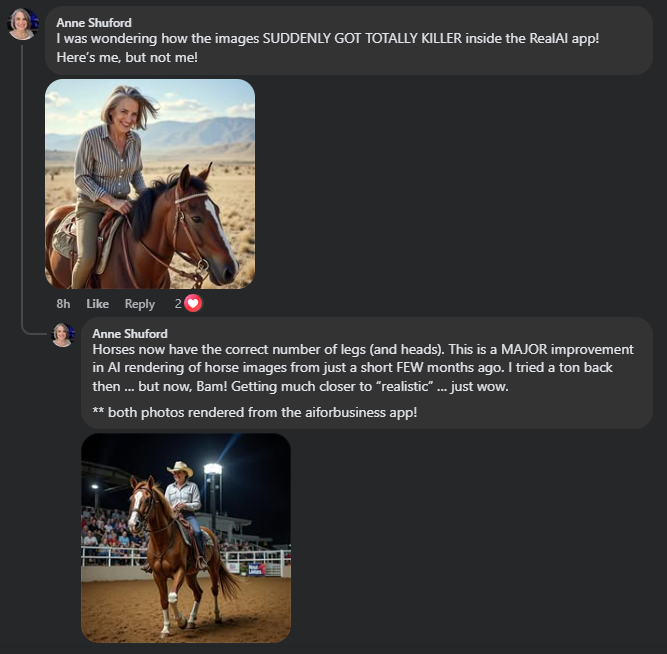
Task: Open the reaction count "2" list
Action: click(x=178, y=304)
